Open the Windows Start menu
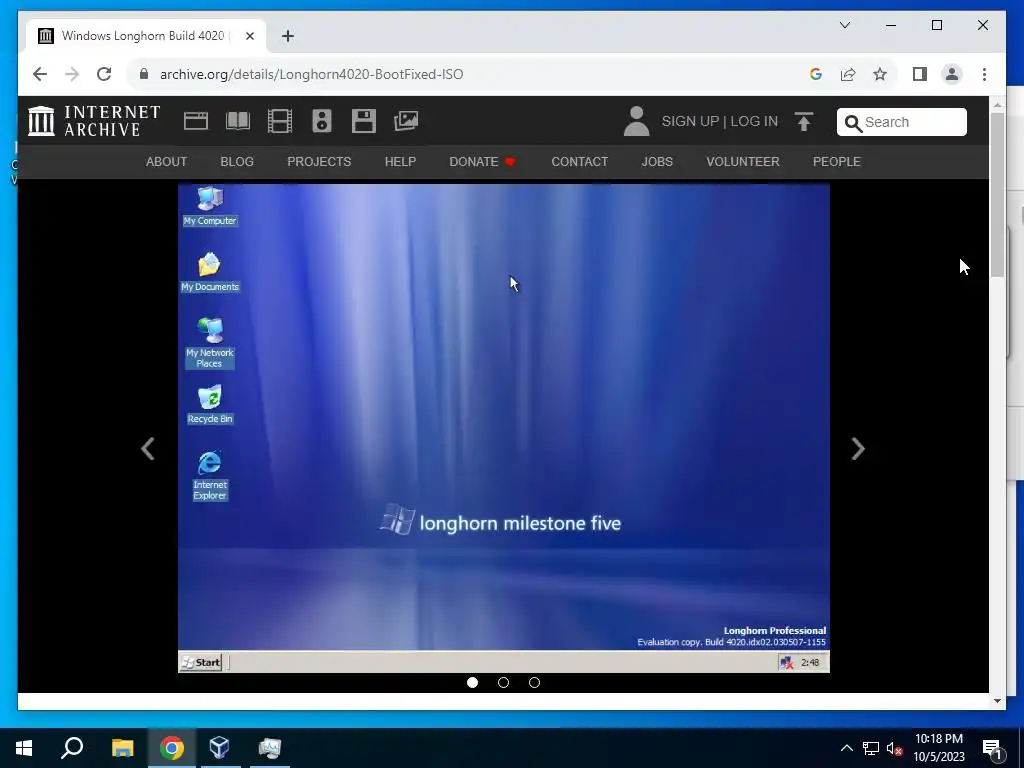1024x768 pixels. pyautogui.click(x=24, y=748)
